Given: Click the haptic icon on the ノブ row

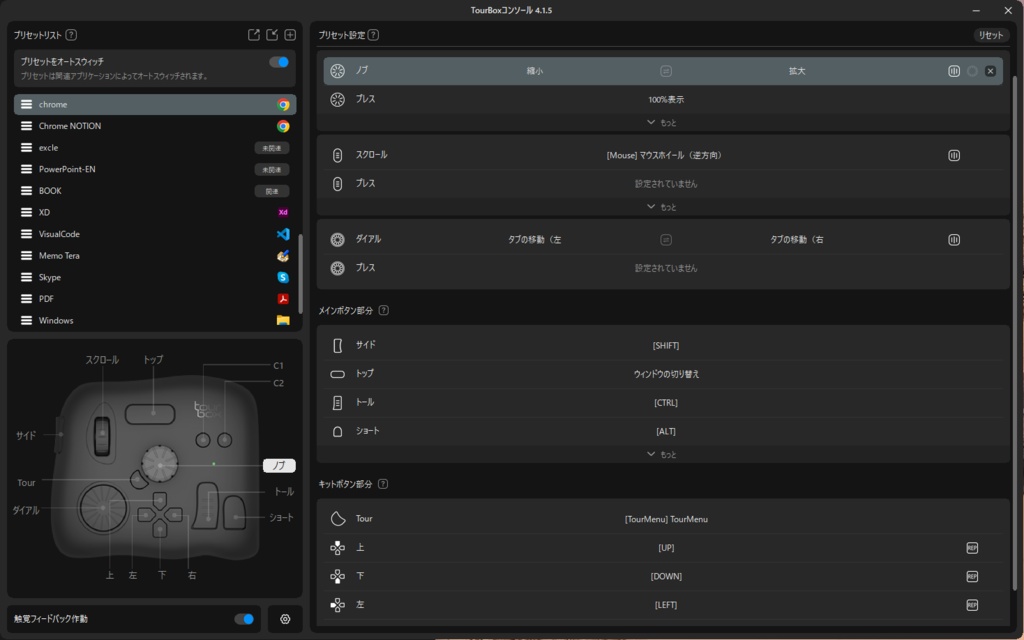Looking at the screenshot, I should tap(953, 71).
